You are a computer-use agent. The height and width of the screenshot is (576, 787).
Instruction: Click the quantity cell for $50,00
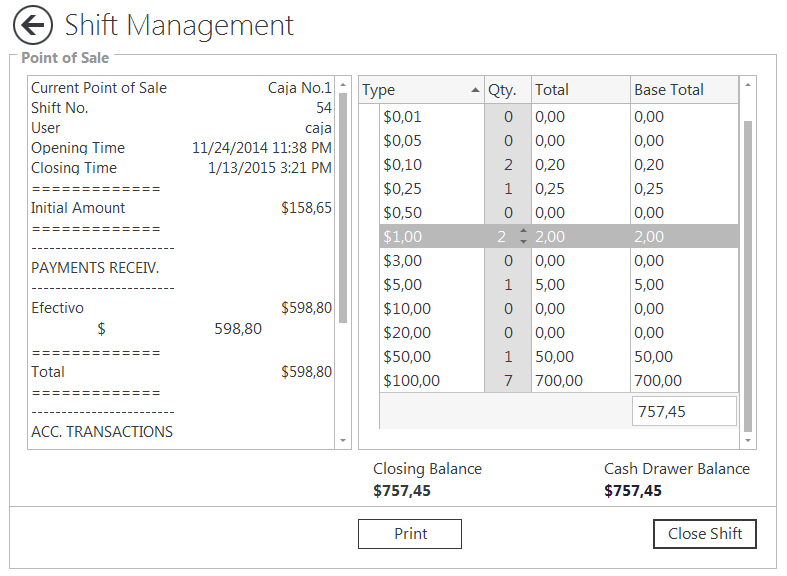tap(507, 357)
